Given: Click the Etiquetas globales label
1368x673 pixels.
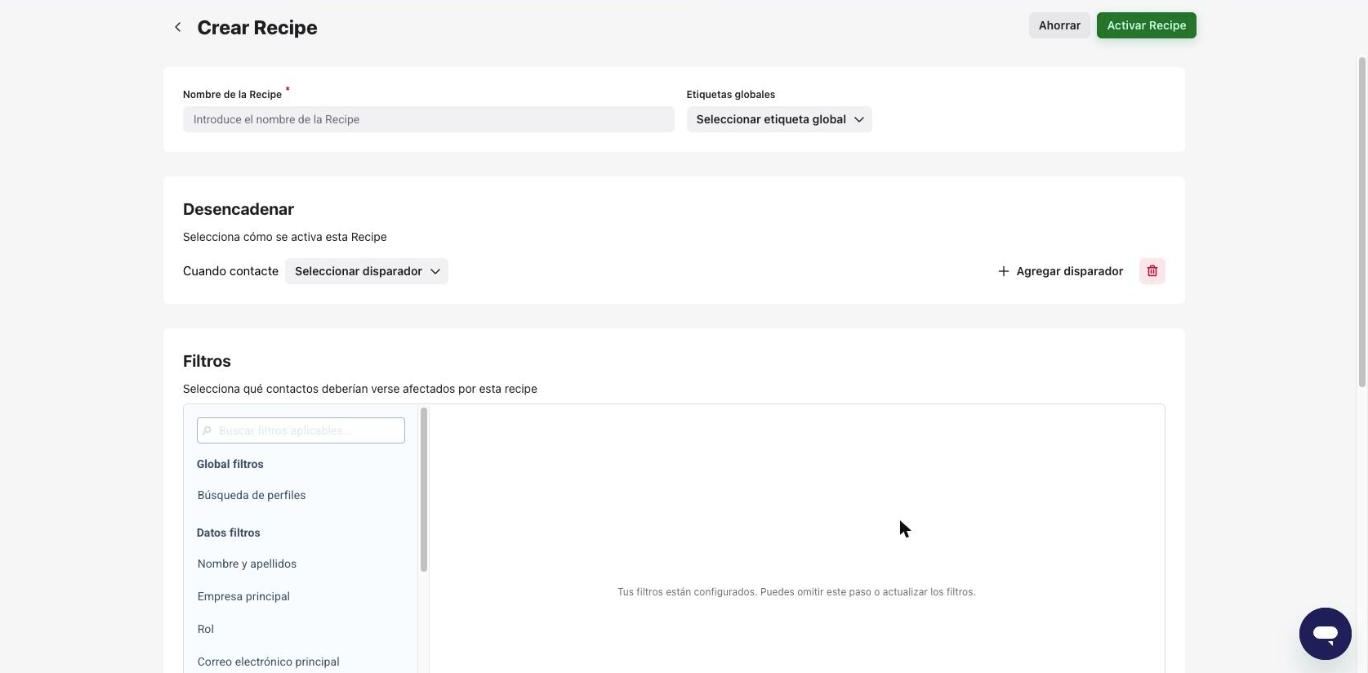Looking at the screenshot, I should [731, 94].
